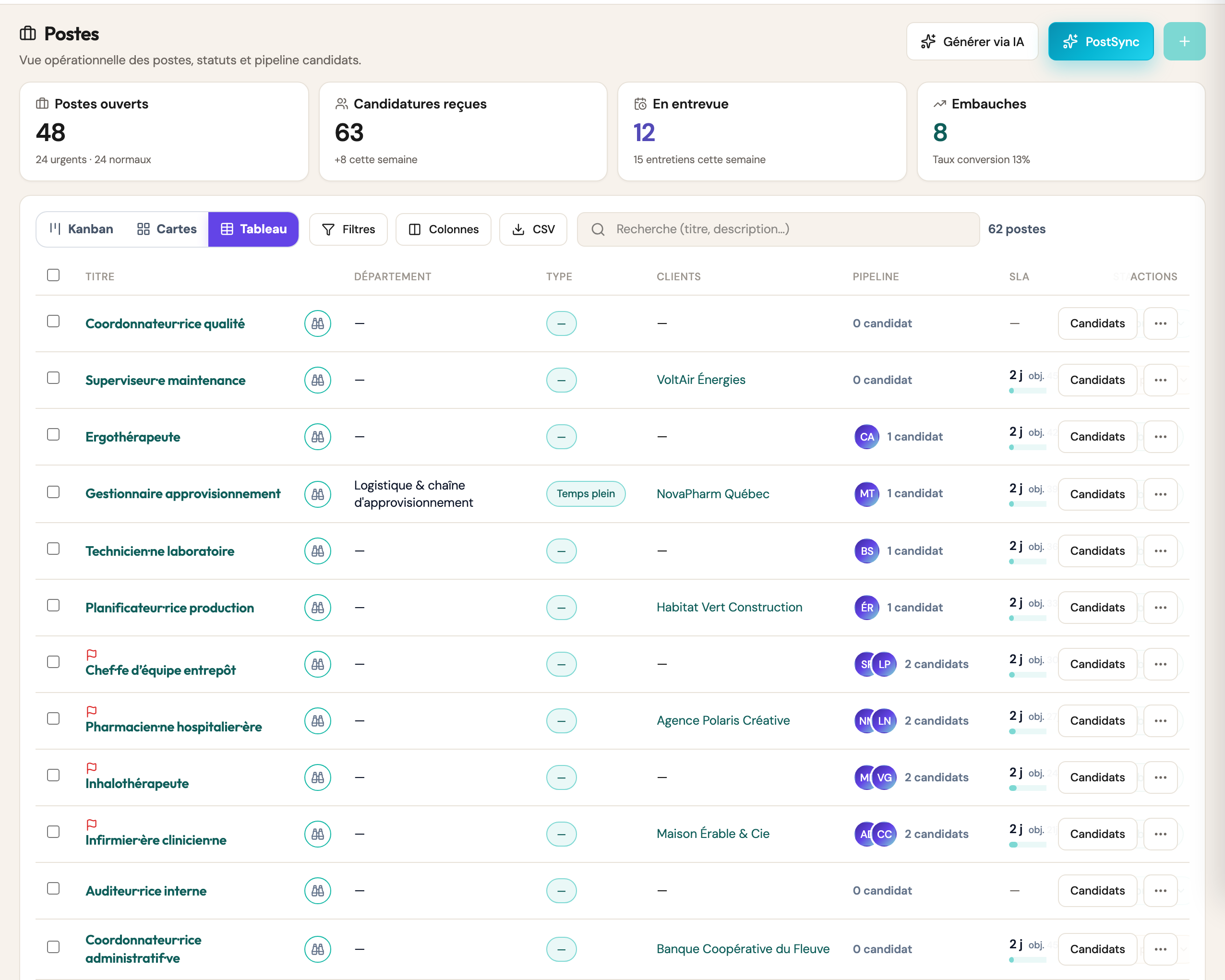Screen dimensions: 1225x980
Task: Click SLA progress bar on Pharmacien·ne hospitalier·ère row
Action: tap(1027, 732)
